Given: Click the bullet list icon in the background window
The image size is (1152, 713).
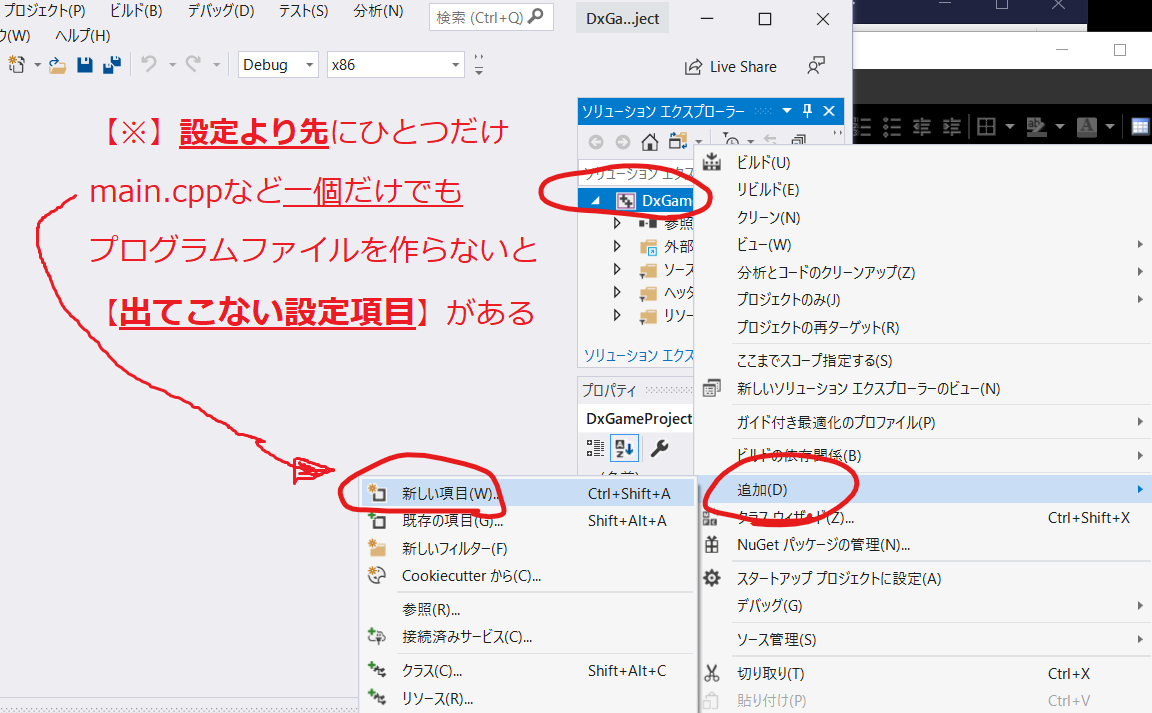Looking at the screenshot, I should [x=892, y=127].
